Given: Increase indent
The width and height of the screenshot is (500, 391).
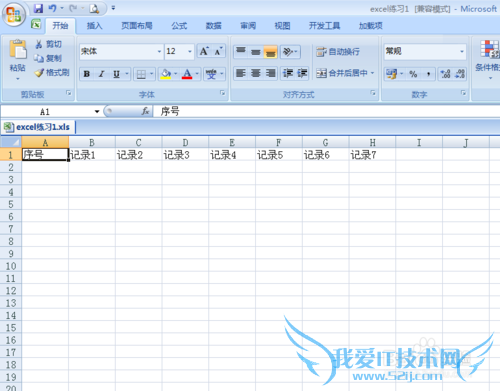Looking at the screenshot, I should [x=302, y=73].
